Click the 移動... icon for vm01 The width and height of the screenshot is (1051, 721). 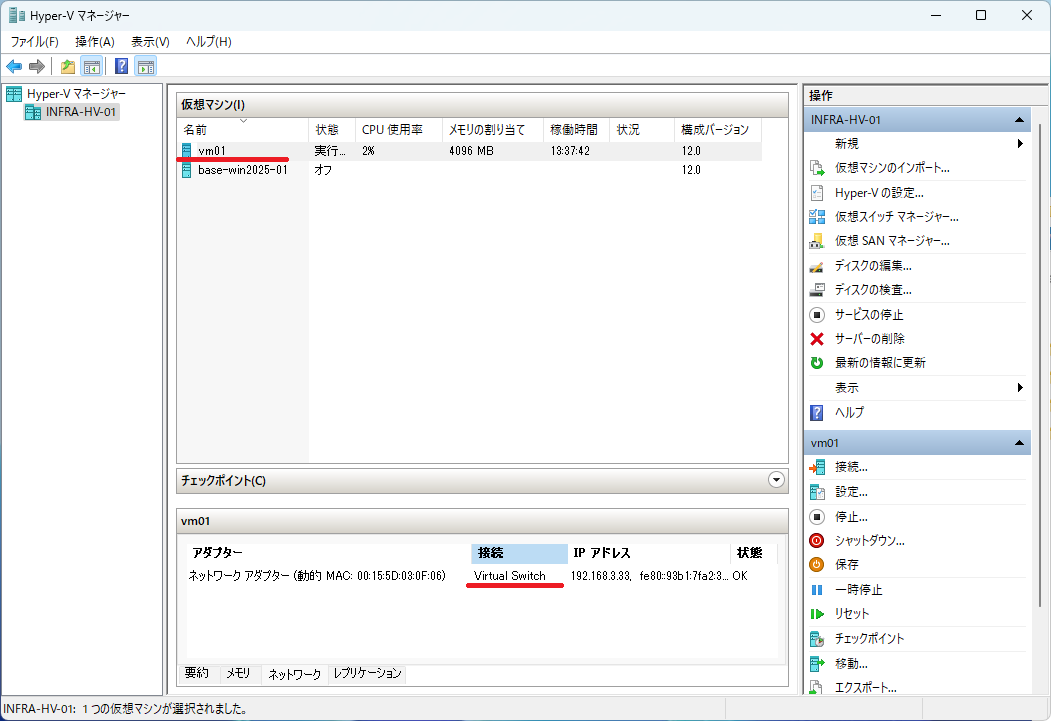(816, 664)
